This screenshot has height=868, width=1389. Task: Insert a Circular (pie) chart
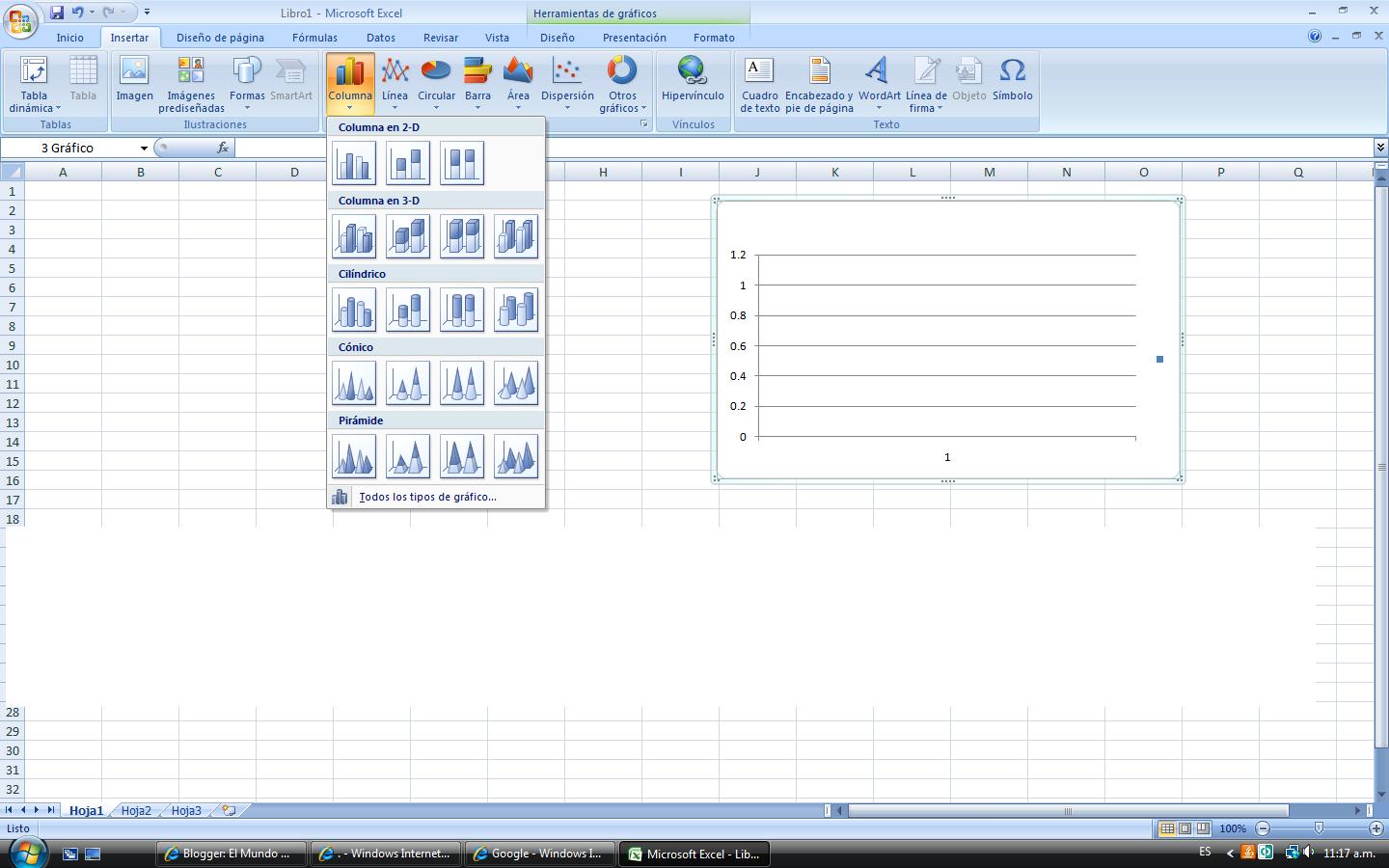point(436,82)
